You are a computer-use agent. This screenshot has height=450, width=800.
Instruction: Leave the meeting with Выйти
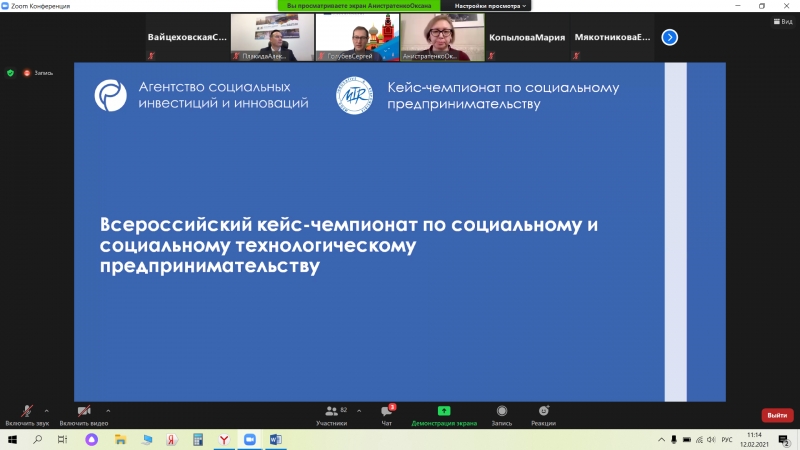click(777, 415)
